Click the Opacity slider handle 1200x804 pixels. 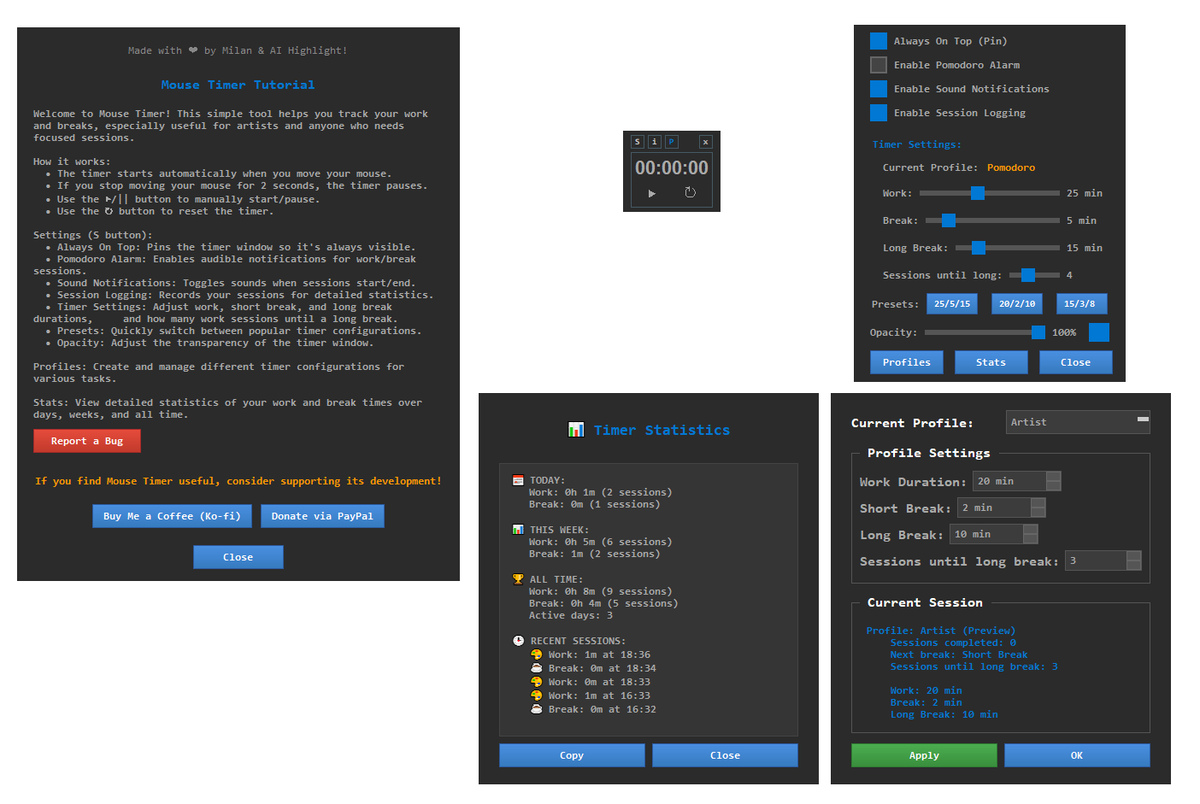click(1038, 332)
